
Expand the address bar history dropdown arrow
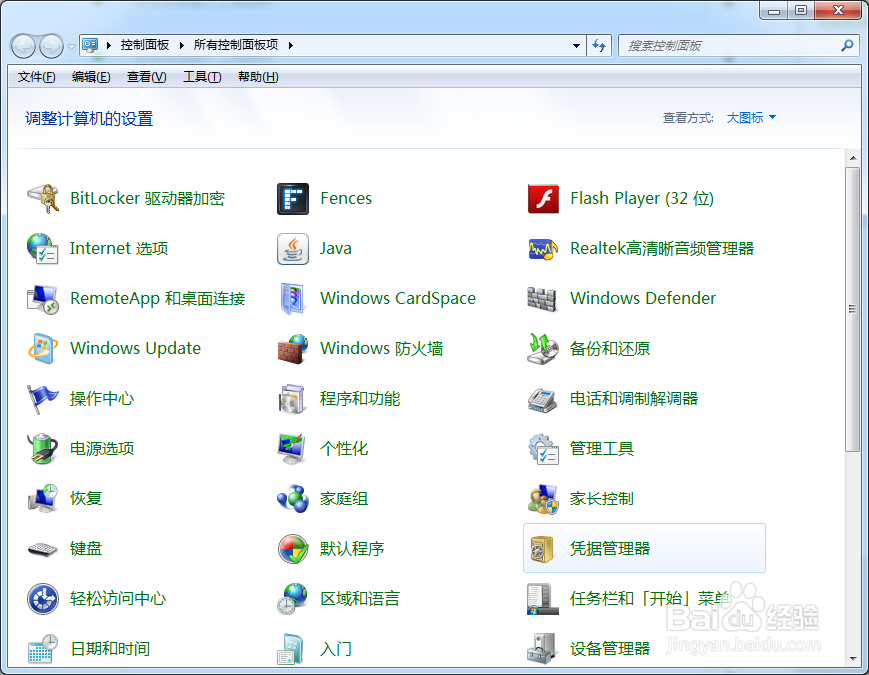(576, 45)
